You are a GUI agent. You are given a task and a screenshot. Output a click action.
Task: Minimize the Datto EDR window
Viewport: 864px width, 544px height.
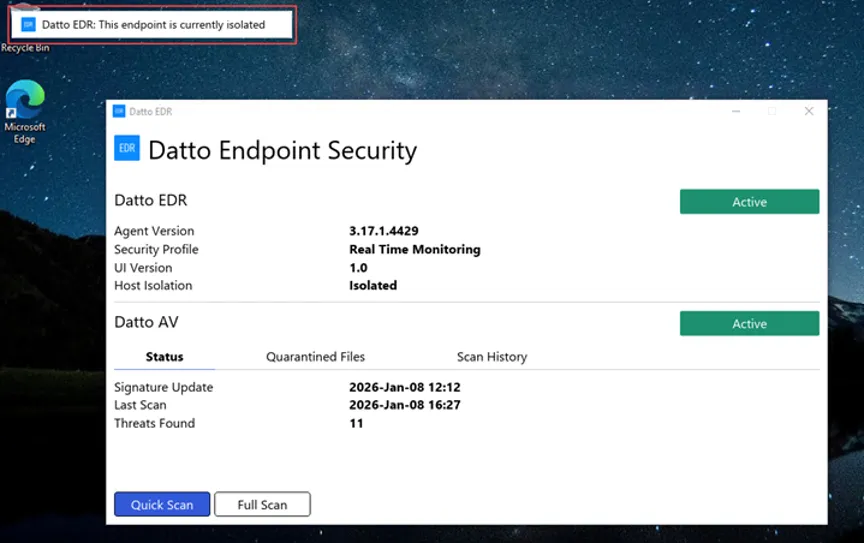tap(735, 111)
